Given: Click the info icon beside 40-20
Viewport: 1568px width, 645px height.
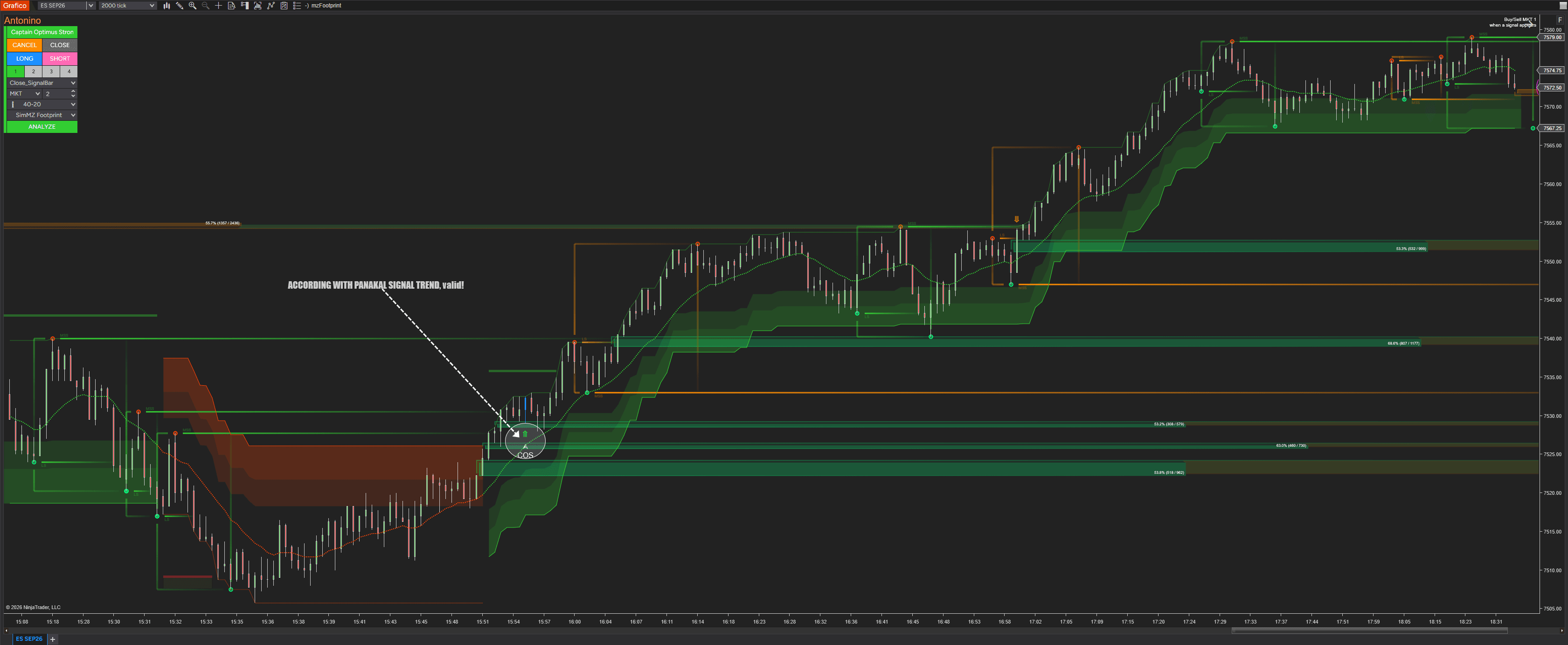Looking at the screenshot, I should click(x=13, y=104).
